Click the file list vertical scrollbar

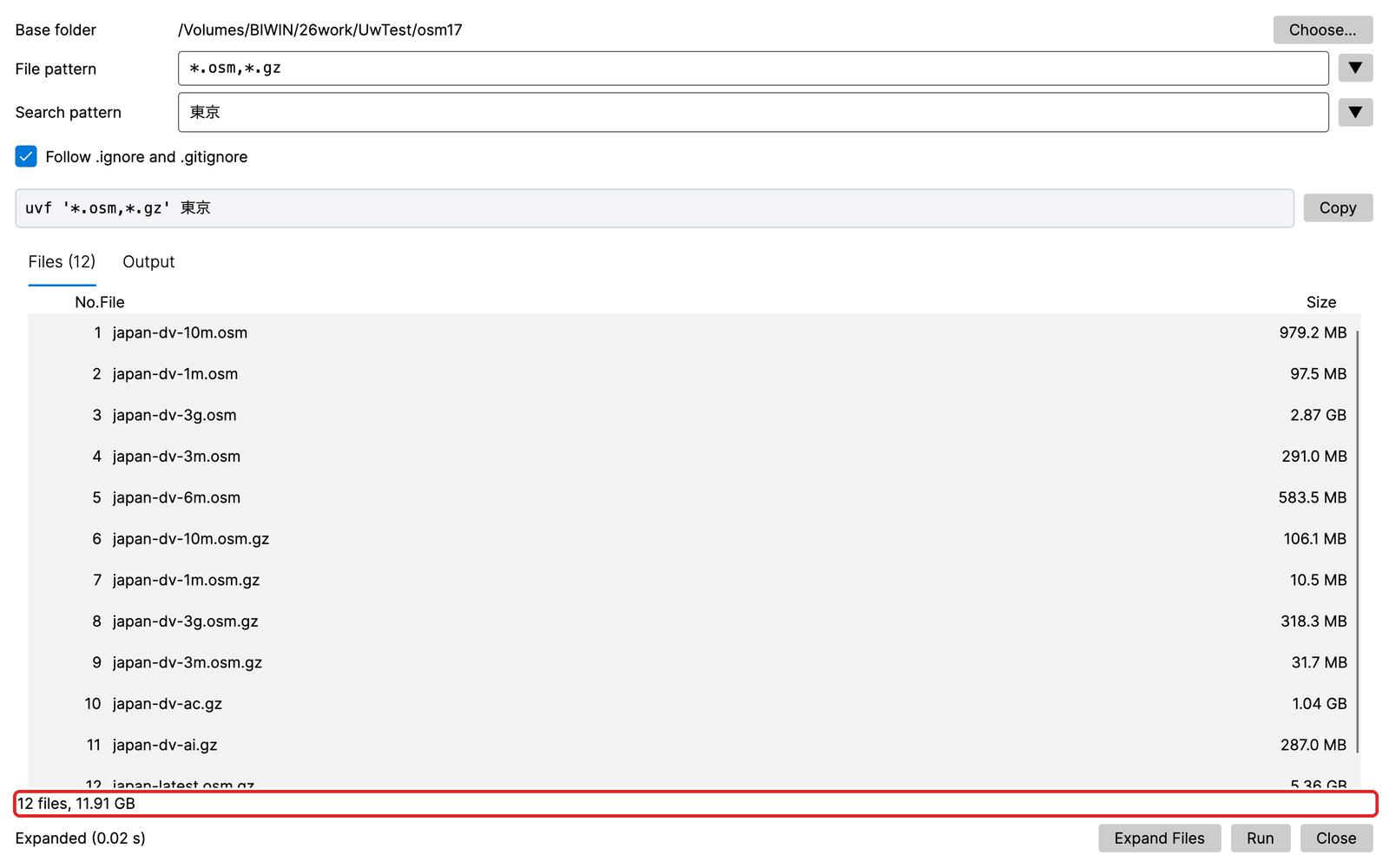tap(1357, 542)
